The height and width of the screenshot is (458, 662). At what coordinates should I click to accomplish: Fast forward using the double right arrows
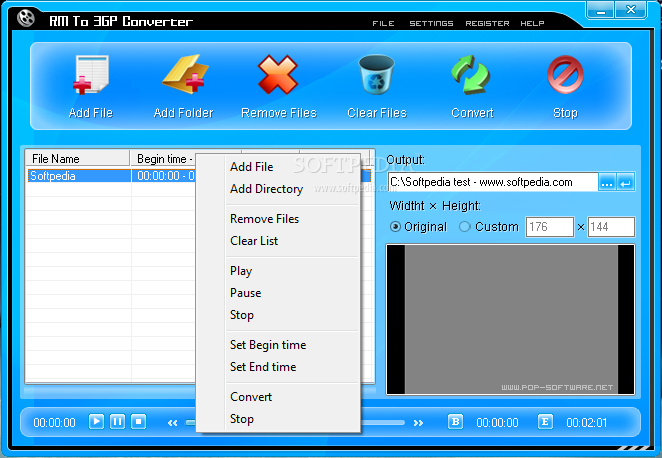point(418,423)
